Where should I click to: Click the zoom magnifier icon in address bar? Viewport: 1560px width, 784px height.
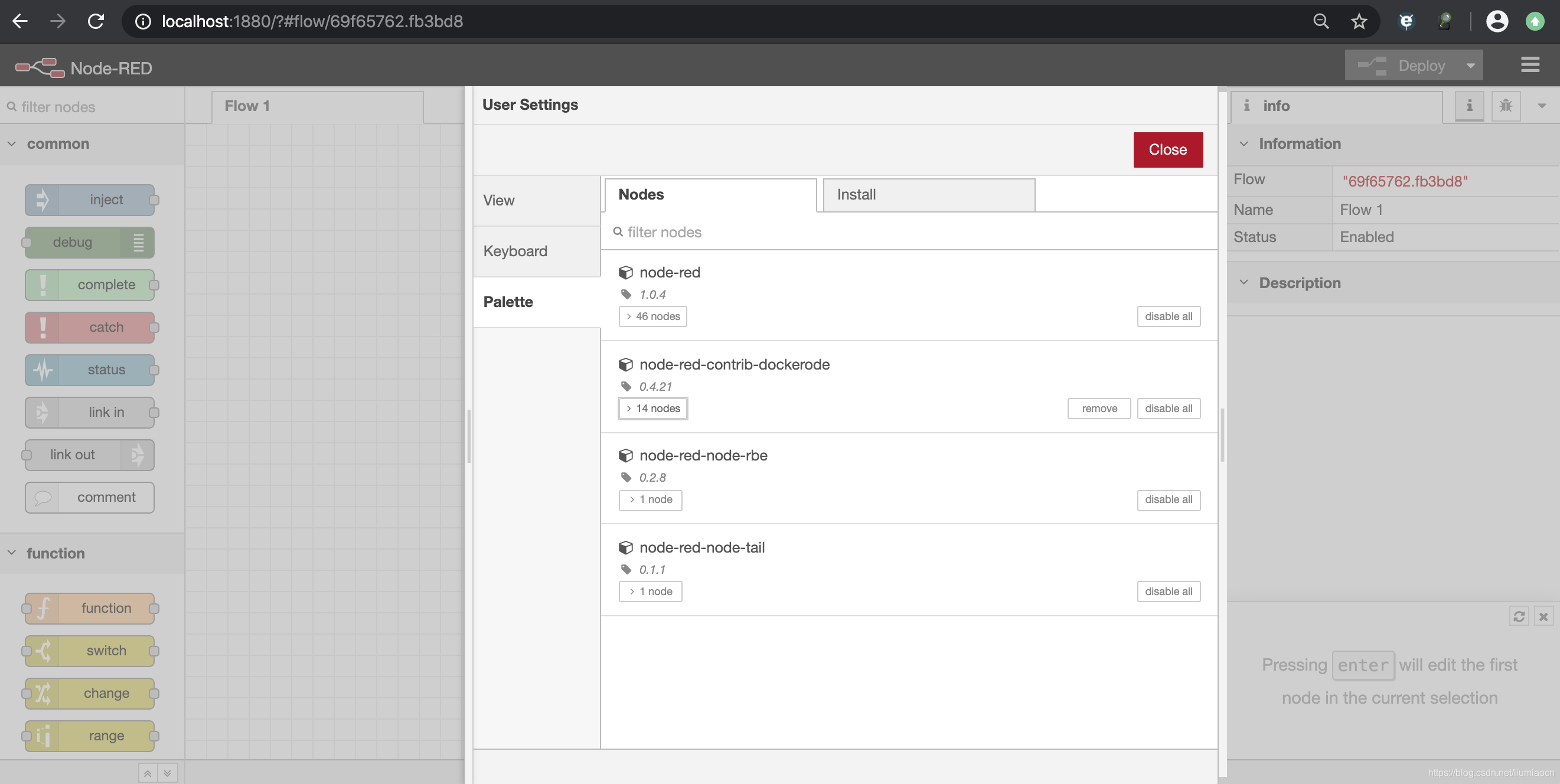click(x=1321, y=21)
